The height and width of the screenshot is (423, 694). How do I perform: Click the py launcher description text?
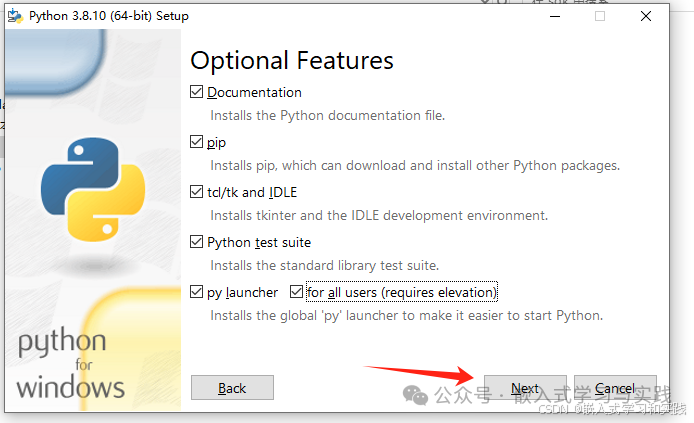(x=406, y=315)
